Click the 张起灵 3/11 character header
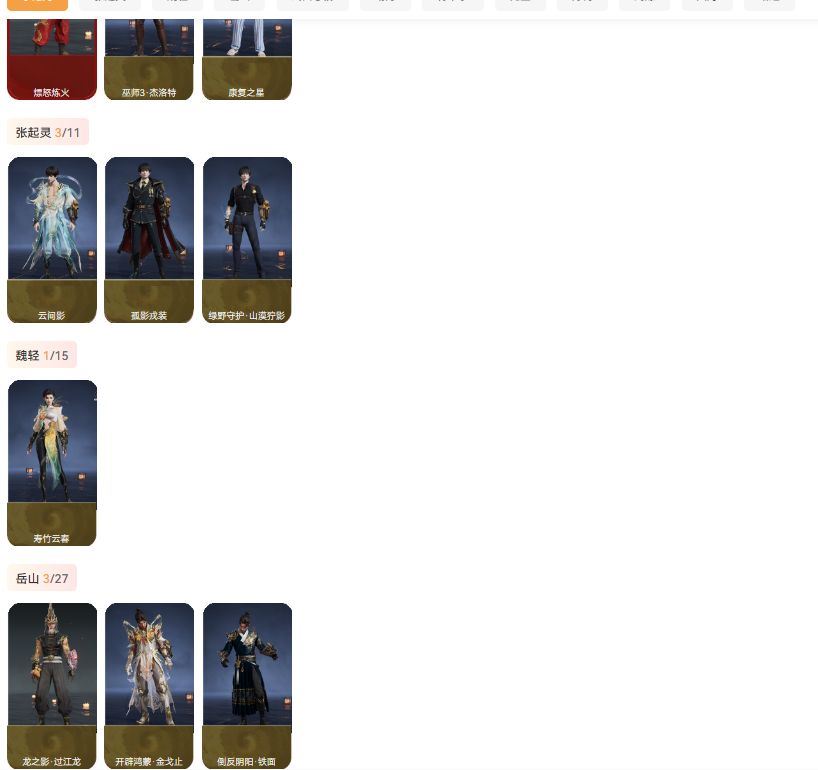 (x=48, y=132)
